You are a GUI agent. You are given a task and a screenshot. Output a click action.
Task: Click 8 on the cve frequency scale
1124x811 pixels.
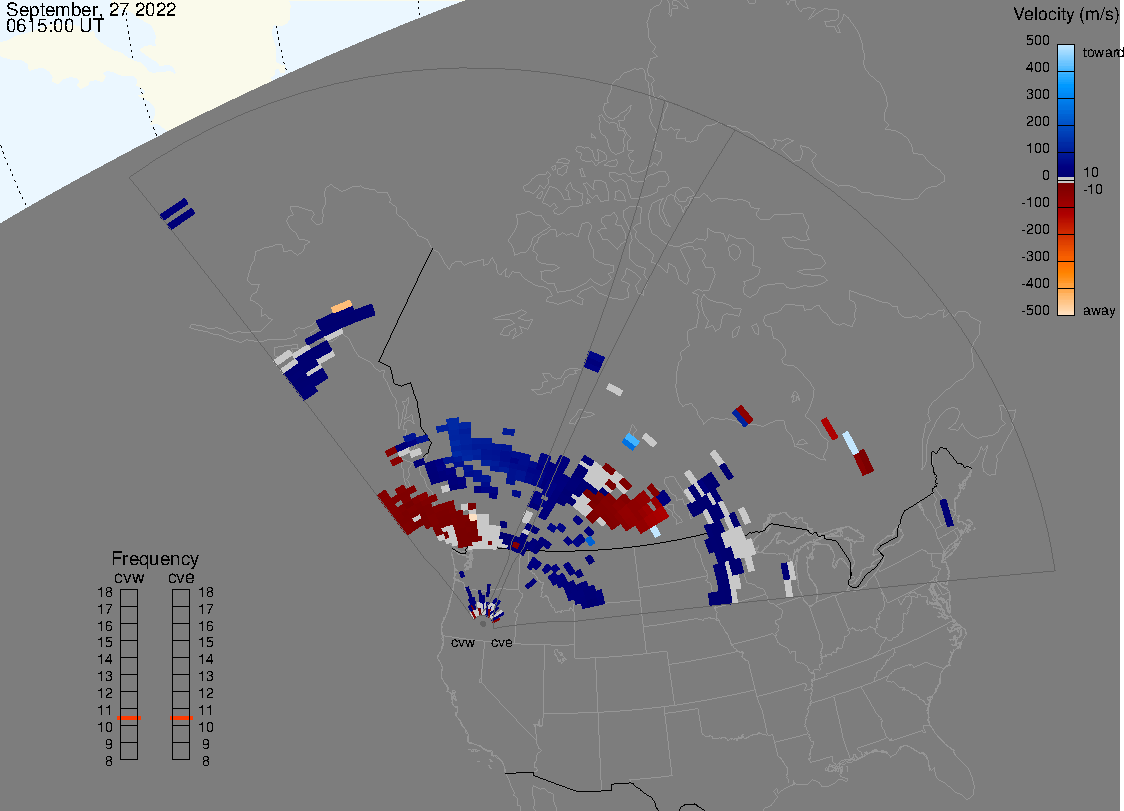(206, 761)
